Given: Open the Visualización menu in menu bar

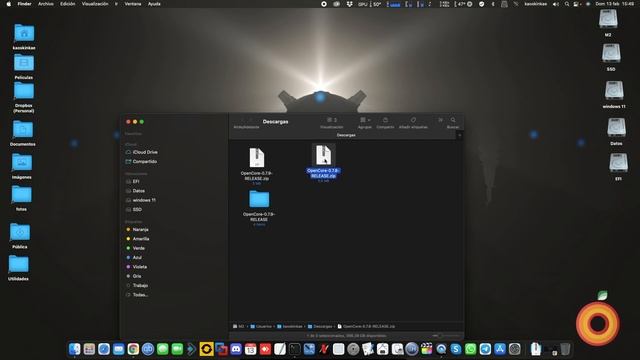Looking at the screenshot, I should pyautogui.click(x=95, y=4).
